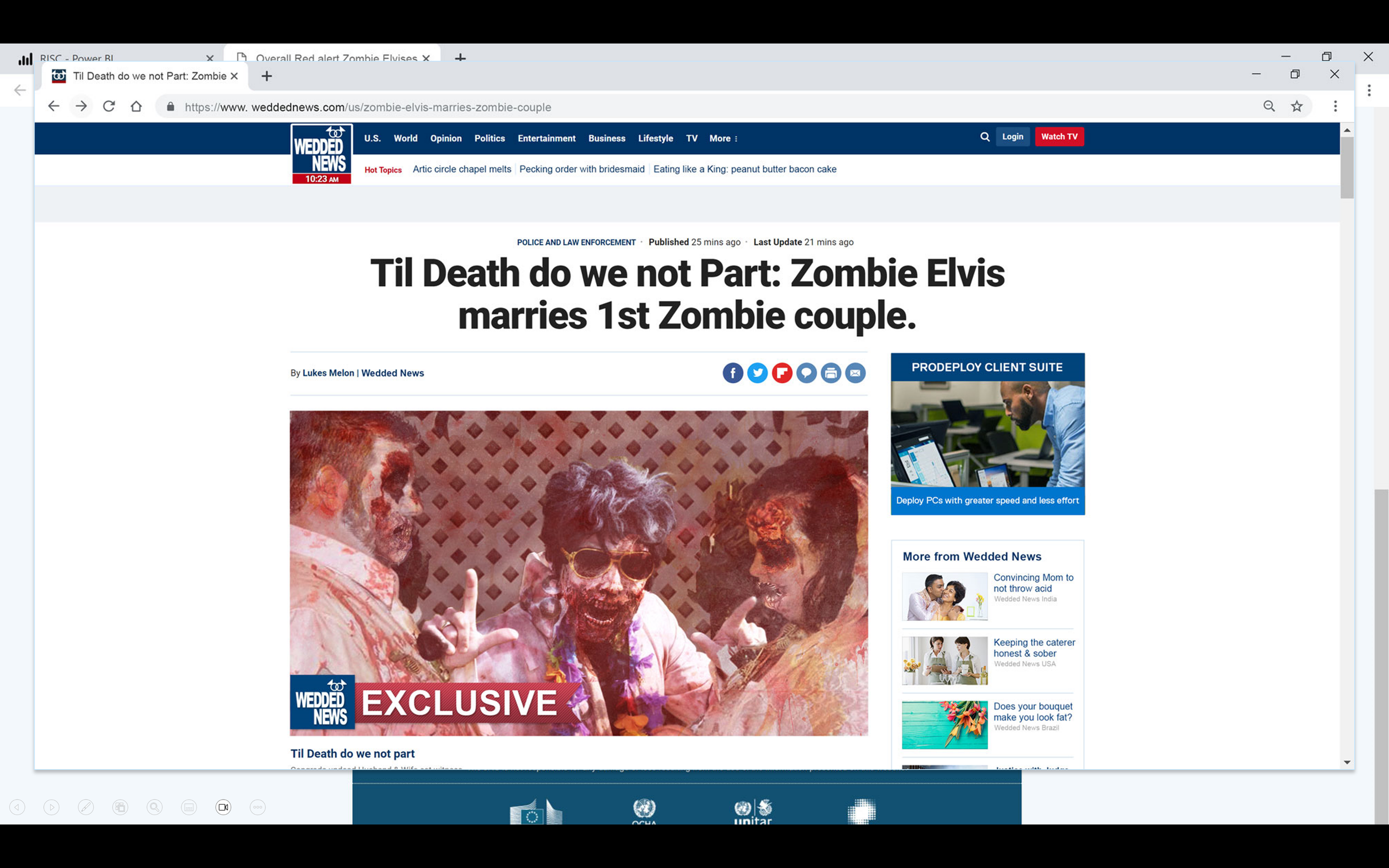1389x868 pixels.
Task: Toggle the camera in slideshow controls
Action: (x=223, y=807)
